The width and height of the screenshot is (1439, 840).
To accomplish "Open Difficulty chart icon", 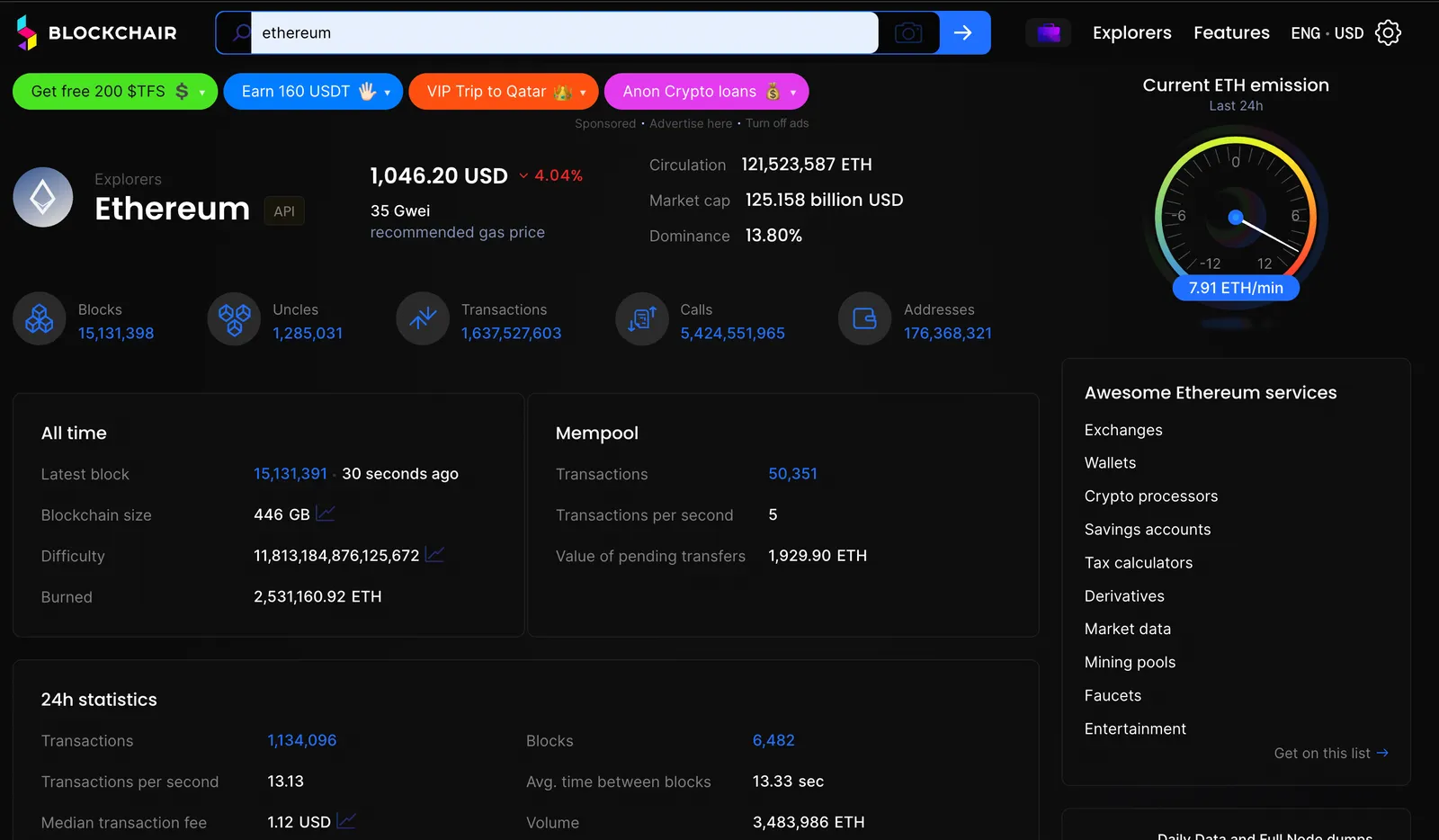I will click(434, 554).
